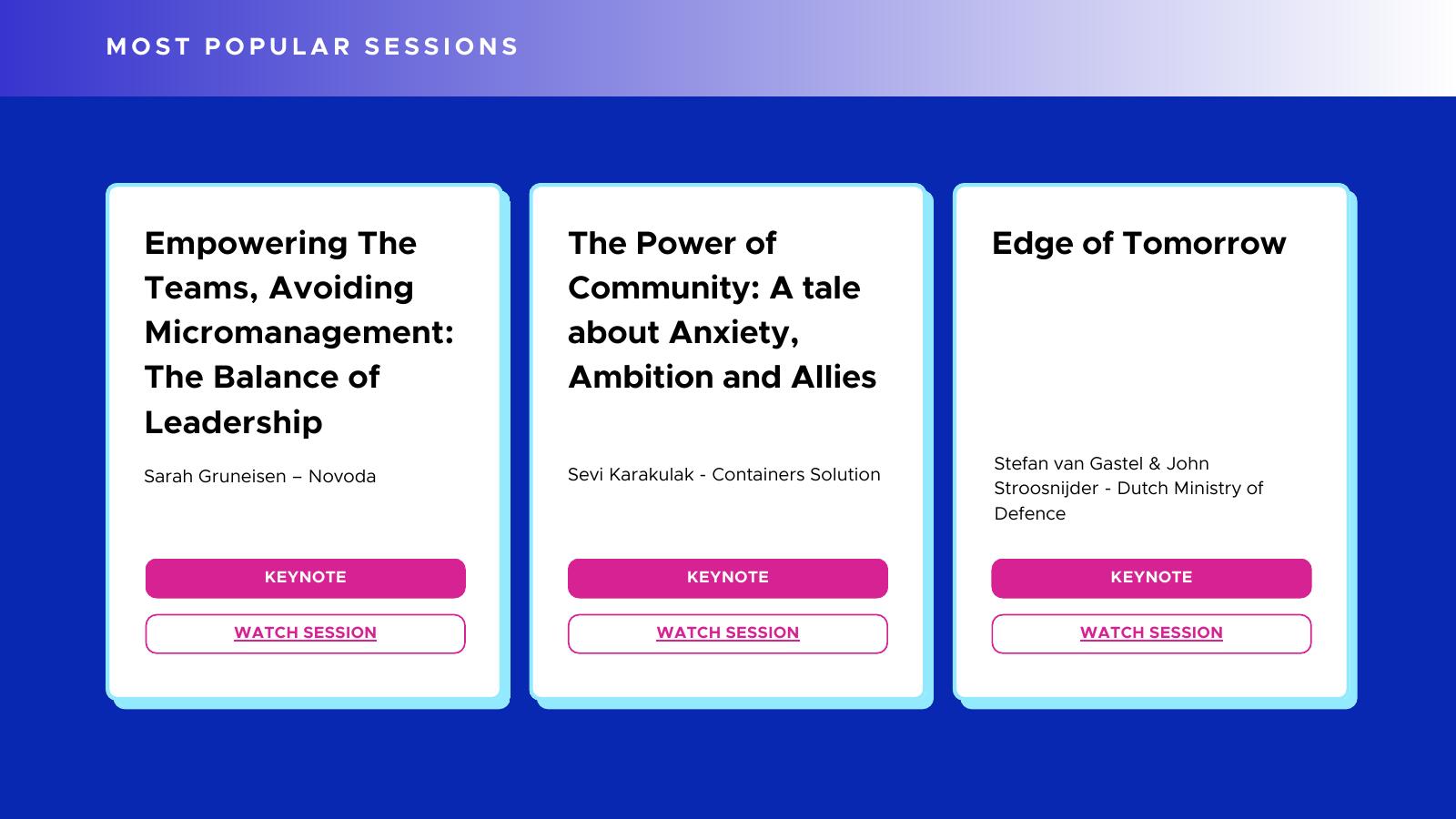
Task: Click speaker name Sarah Gruneisen – Novoda
Action: 259,476
